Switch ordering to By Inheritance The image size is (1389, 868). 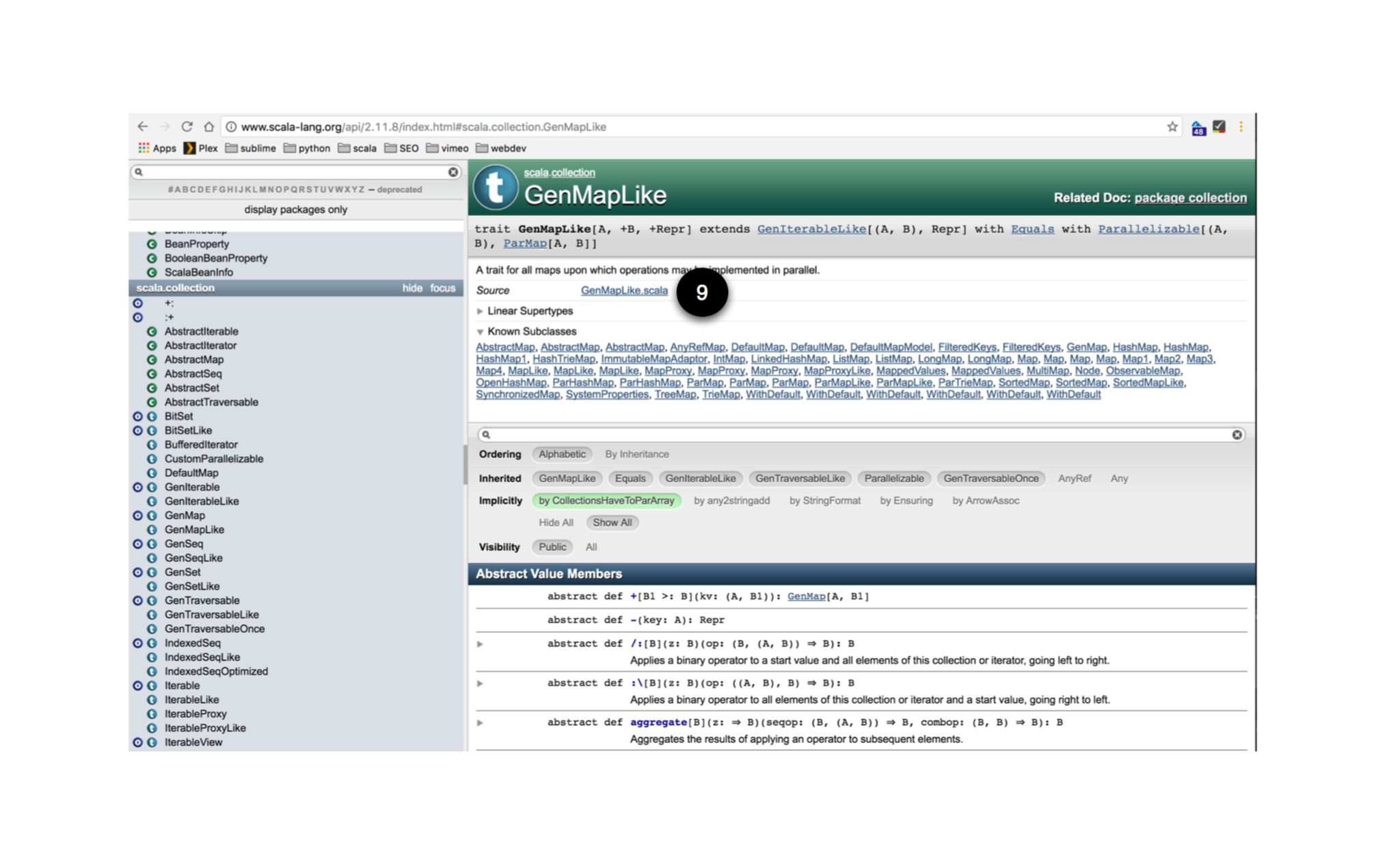(x=636, y=454)
